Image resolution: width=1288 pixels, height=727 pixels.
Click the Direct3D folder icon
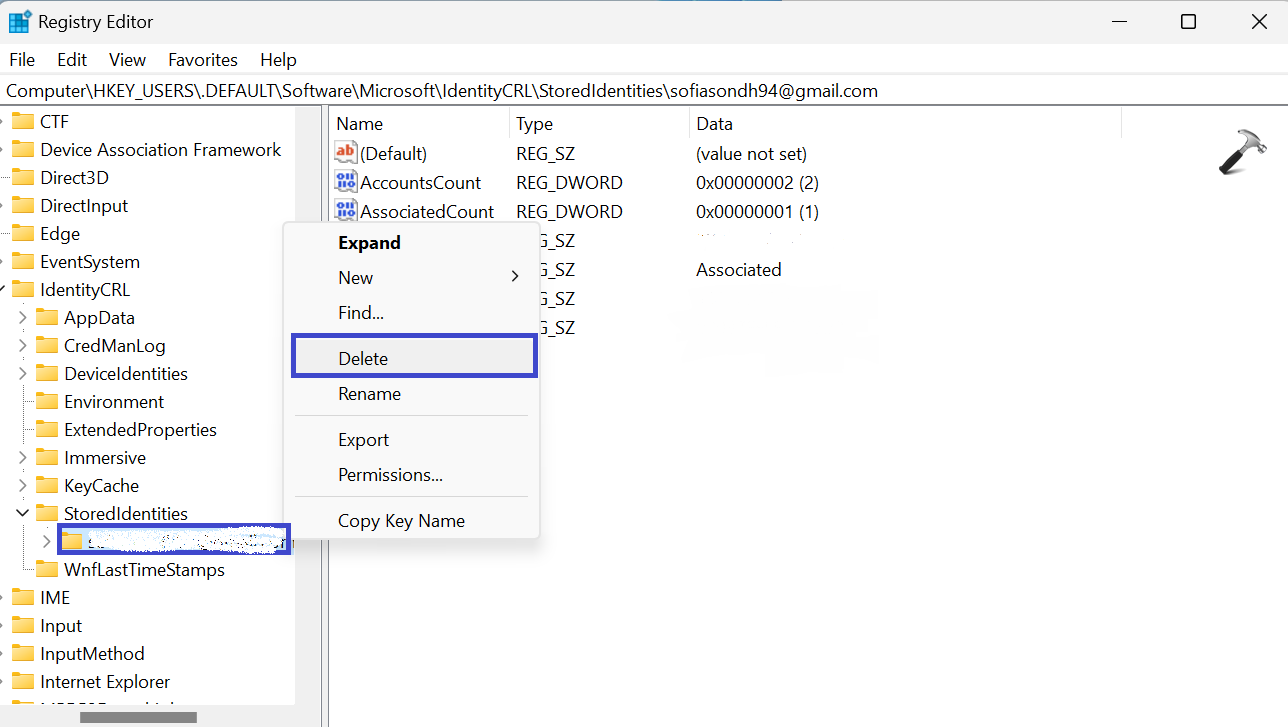click(23, 177)
